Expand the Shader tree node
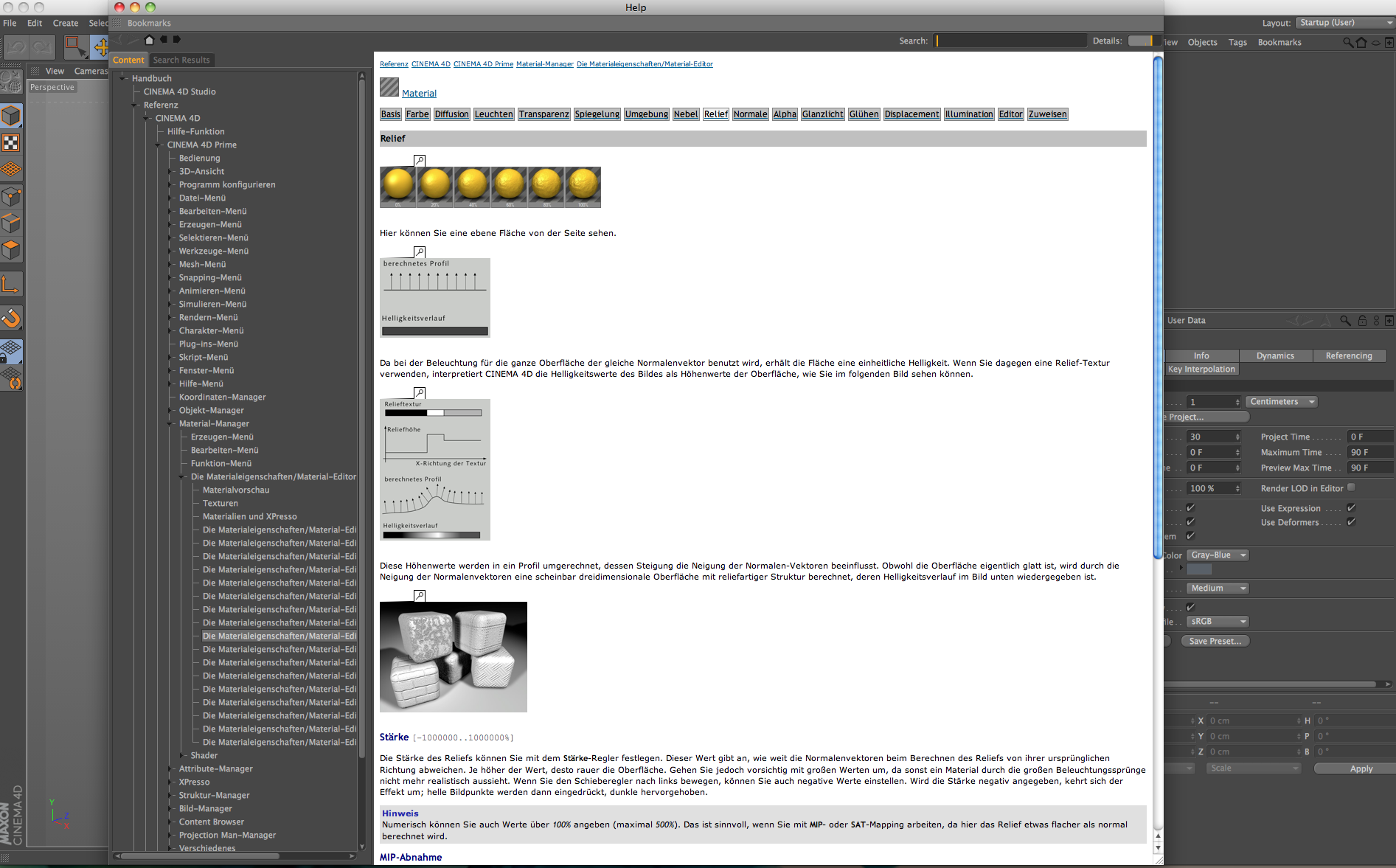This screenshot has height=868, width=1396. point(183,755)
